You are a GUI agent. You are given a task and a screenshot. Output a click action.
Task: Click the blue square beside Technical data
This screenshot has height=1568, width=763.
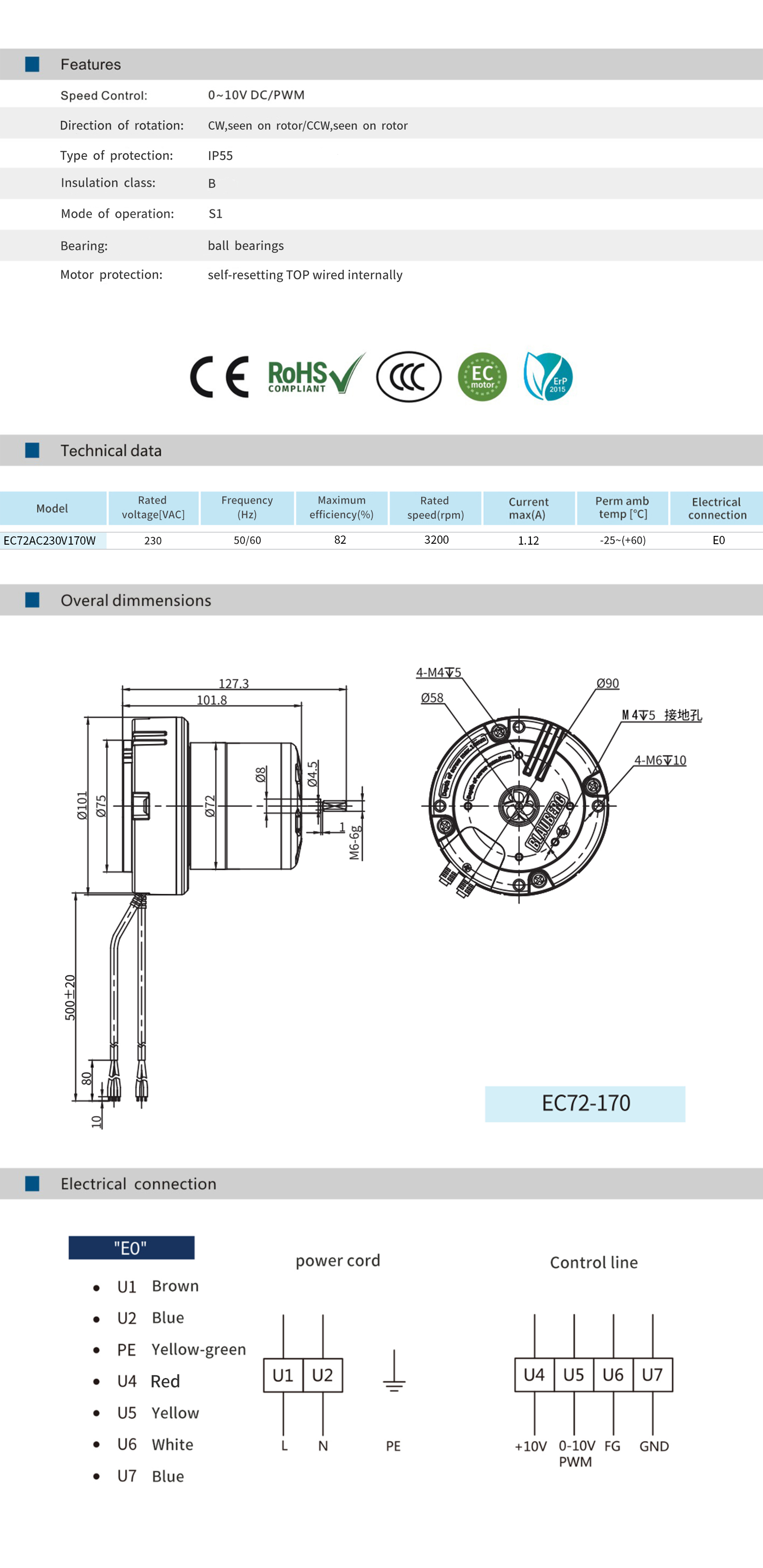pos(32,450)
